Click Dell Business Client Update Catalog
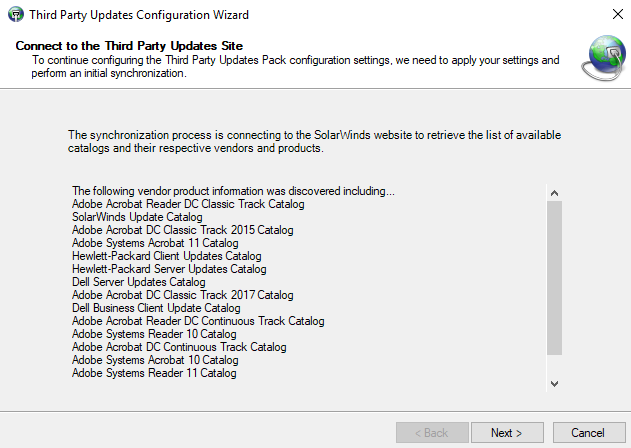This screenshot has height=448, width=631. click(x=156, y=308)
